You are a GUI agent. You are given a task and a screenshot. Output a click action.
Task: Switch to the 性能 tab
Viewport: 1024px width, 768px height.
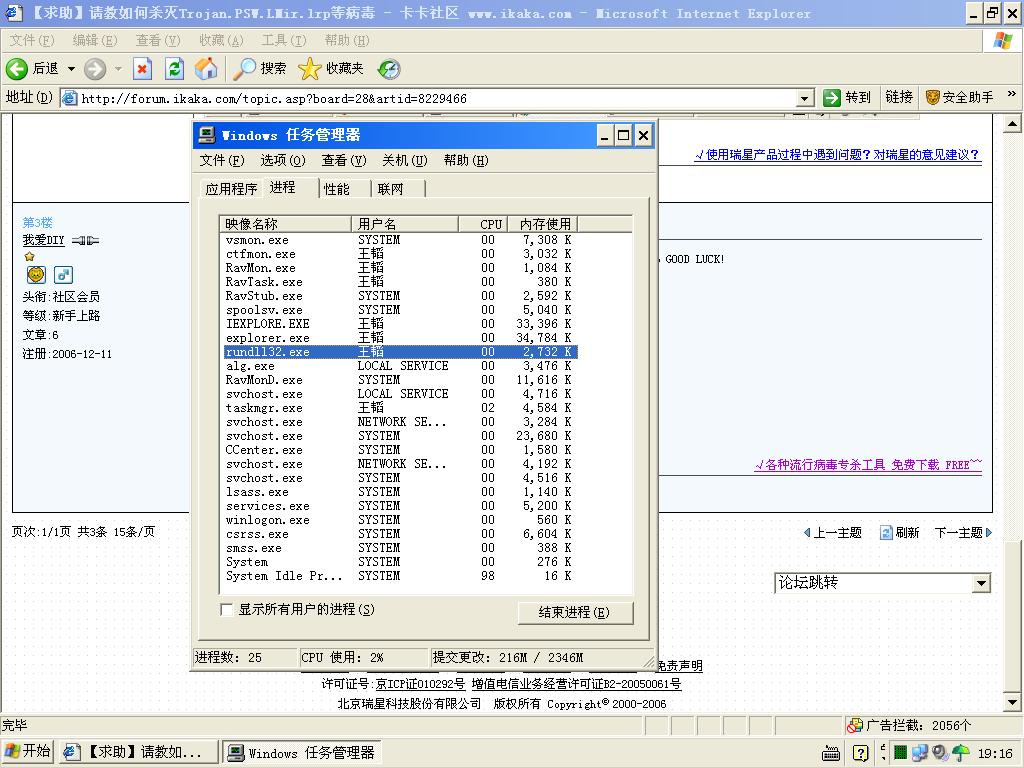(x=337, y=189)
